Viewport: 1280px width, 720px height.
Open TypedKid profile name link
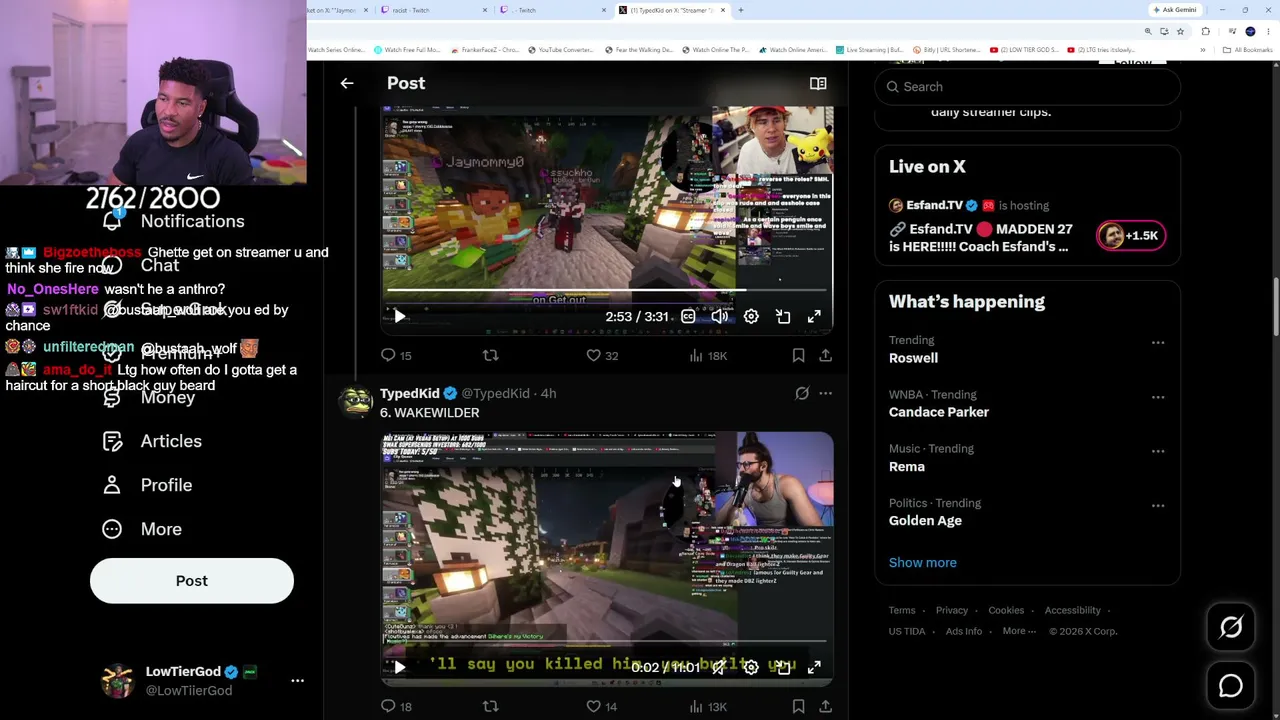(410, 393)
